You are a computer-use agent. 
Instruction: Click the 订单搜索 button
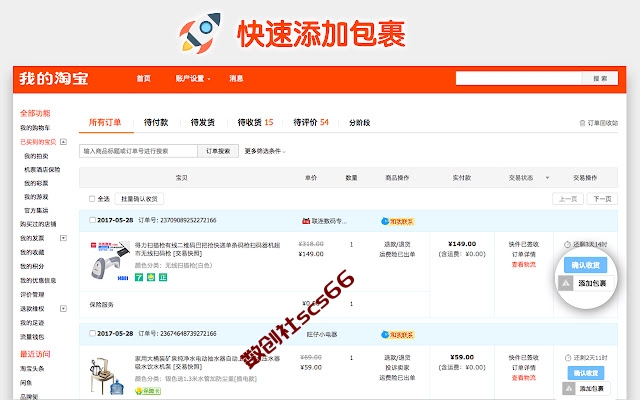point(218,151)
